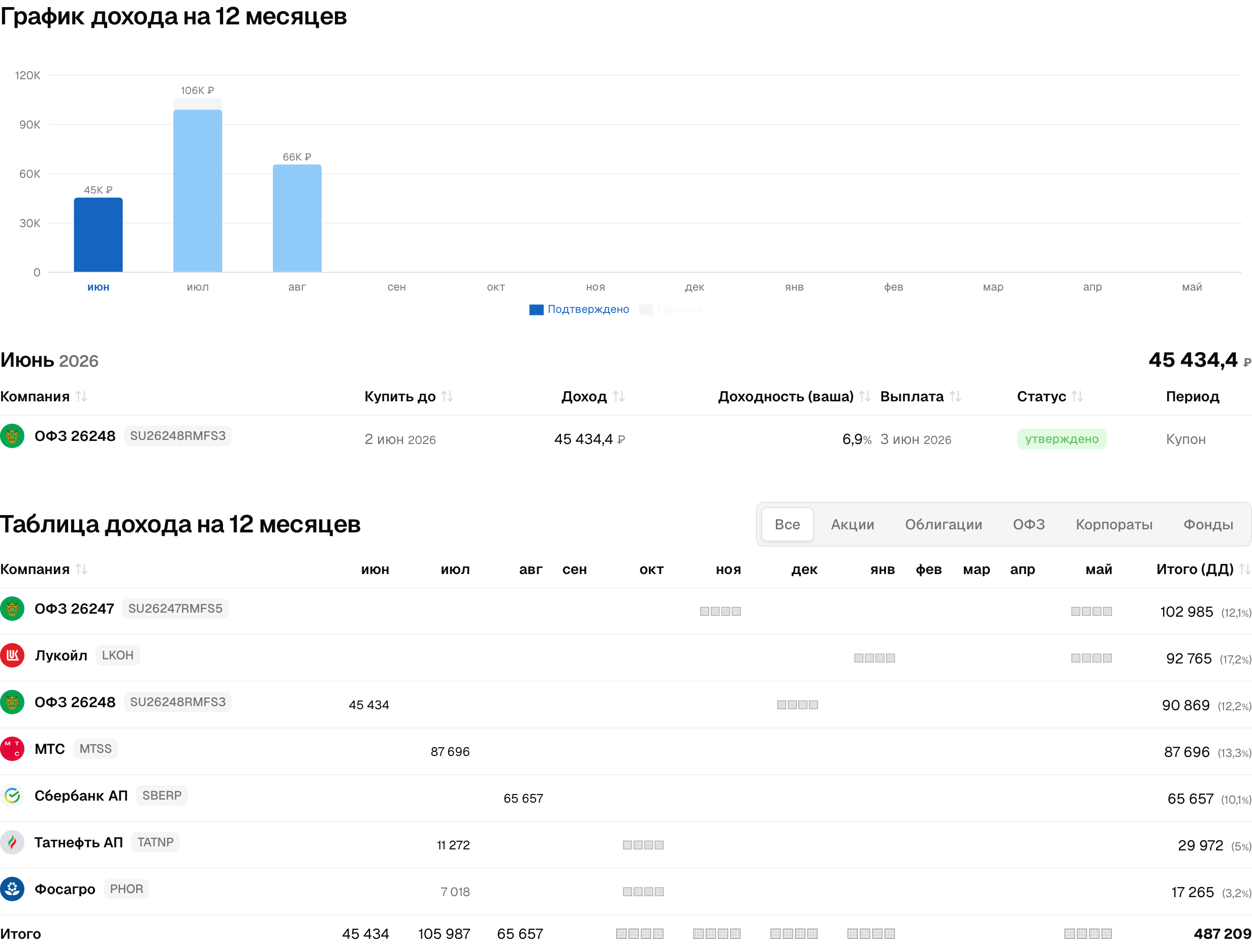This screenshot has height=952, width=1252.
Task: Filter by the ОФЗ tab
Action: (1029, 525)
